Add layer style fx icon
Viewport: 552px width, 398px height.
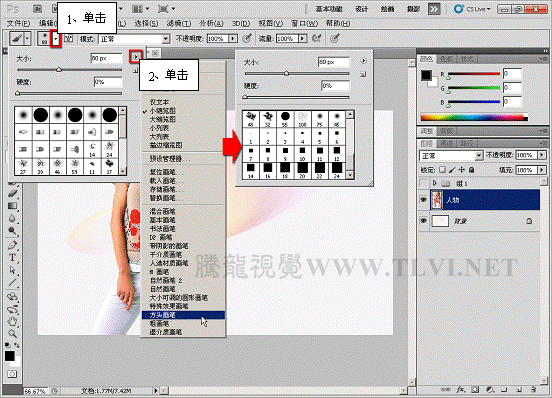tap(461, 389)
